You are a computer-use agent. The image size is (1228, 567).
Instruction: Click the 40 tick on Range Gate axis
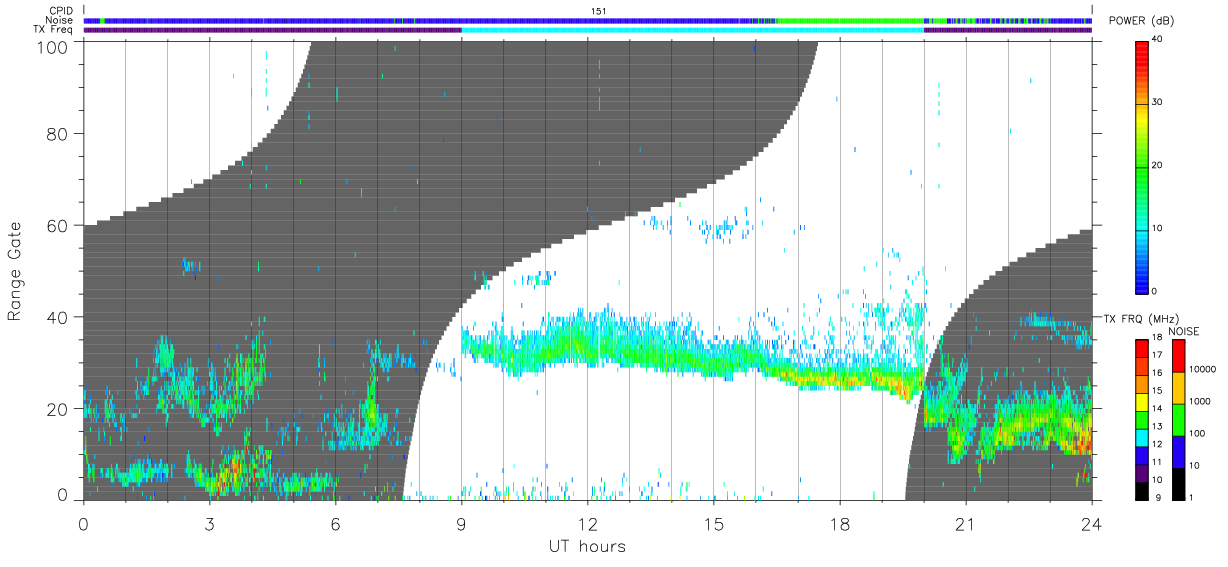pos(58,317)
